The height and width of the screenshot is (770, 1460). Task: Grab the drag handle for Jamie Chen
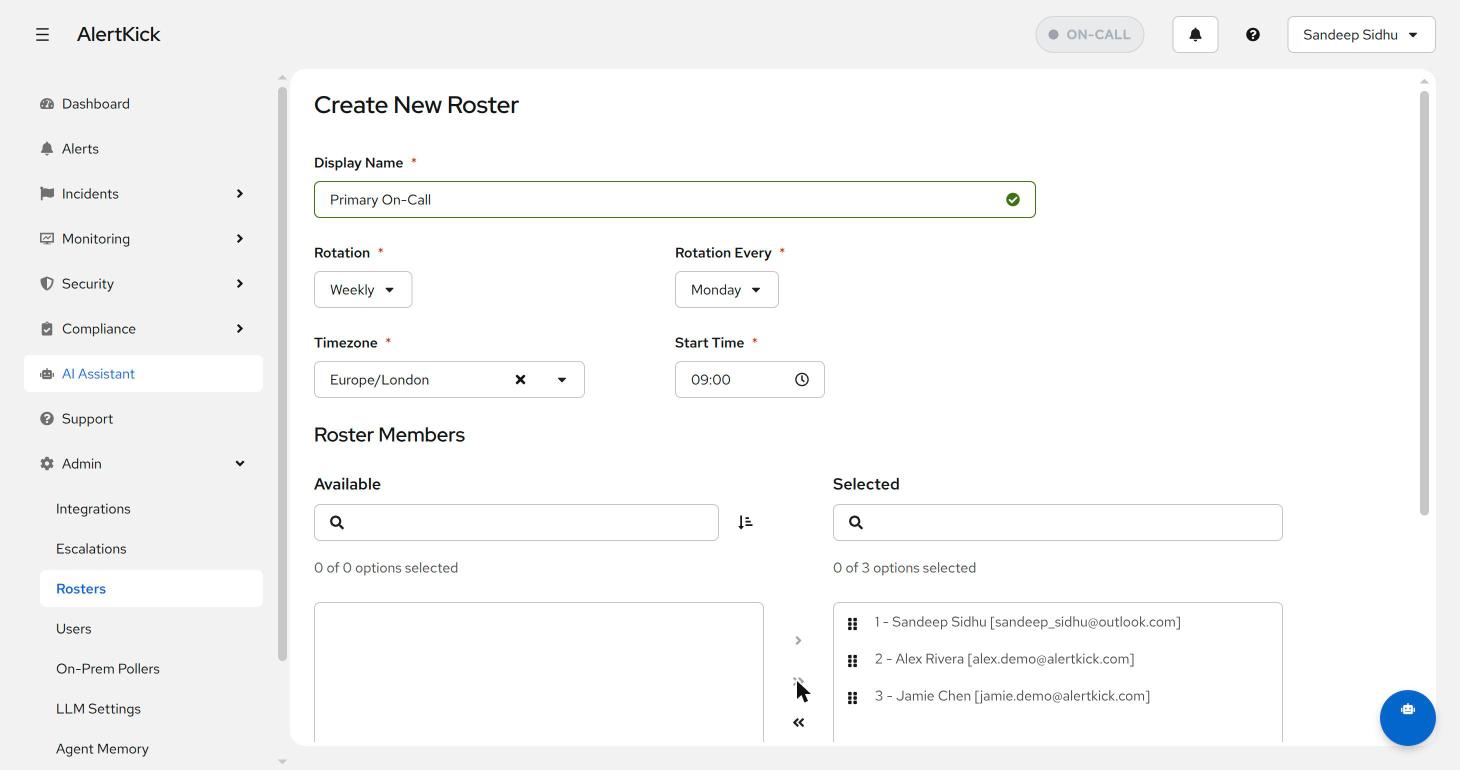[853, 698]
